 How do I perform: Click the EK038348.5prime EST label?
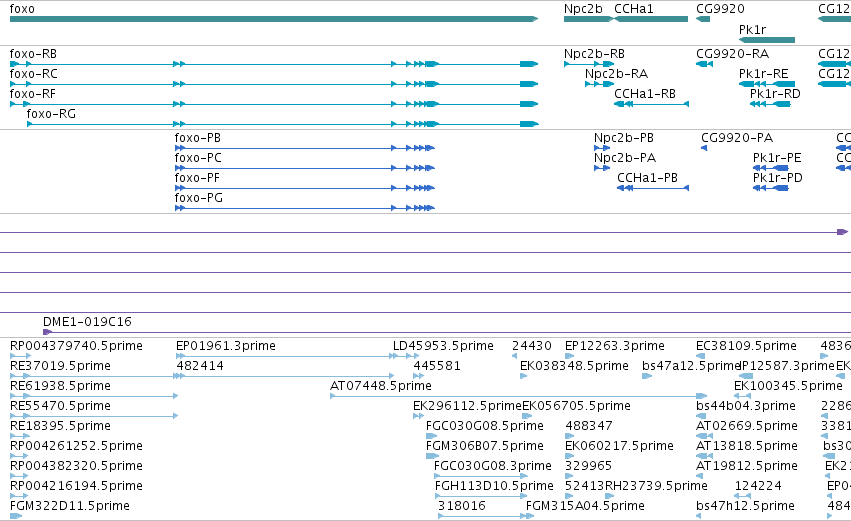pos(574,366)
